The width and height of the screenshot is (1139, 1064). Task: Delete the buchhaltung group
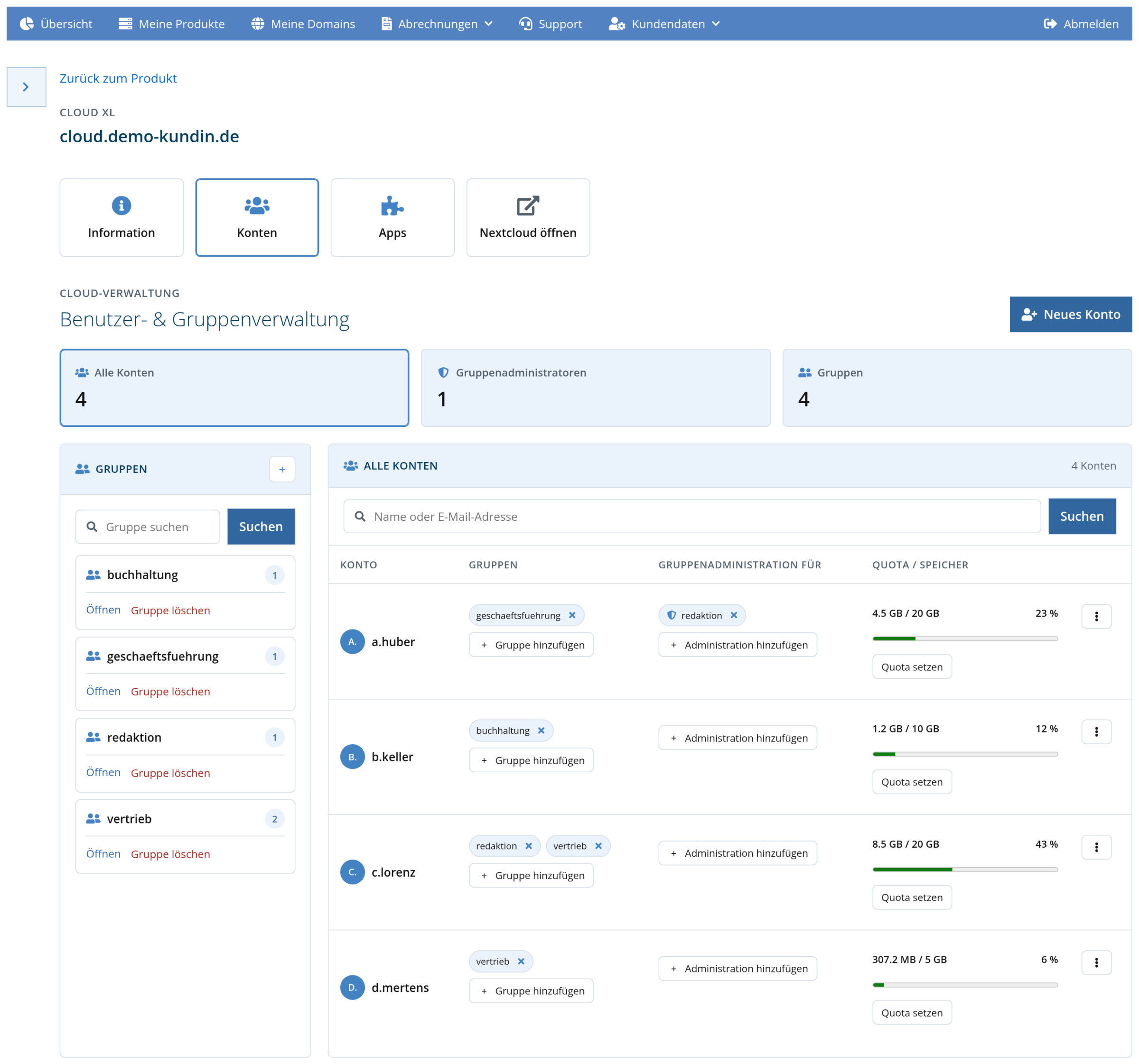pyautogui.click(x=170, y=610)
